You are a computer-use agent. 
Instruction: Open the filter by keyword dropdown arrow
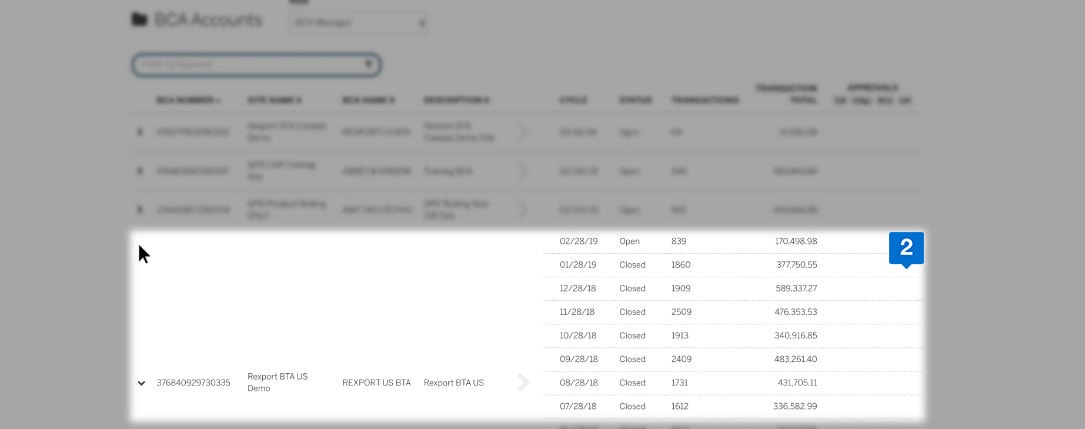[369, 65]
